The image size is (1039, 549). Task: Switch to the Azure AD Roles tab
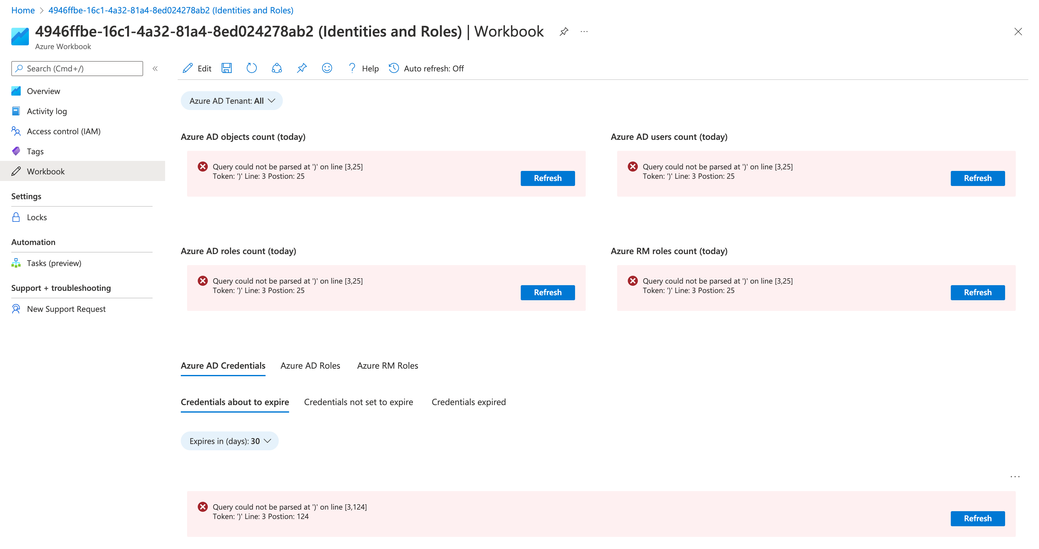point(310,366)
